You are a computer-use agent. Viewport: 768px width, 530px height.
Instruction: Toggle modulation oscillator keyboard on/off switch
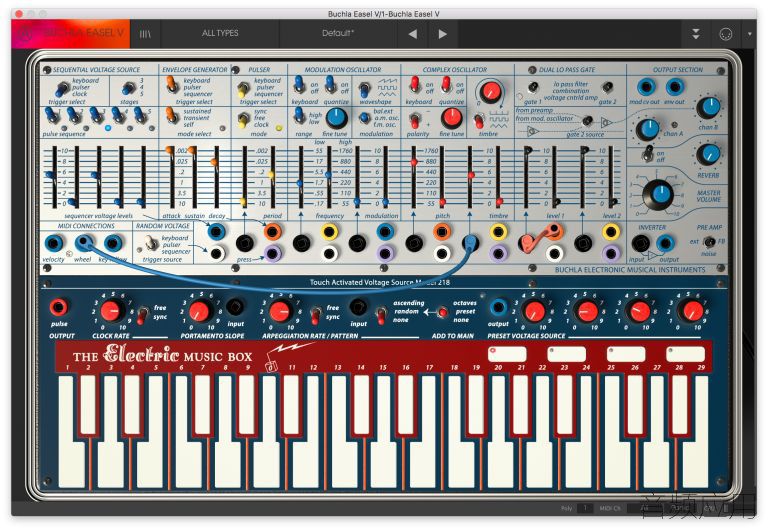point(299,85)
